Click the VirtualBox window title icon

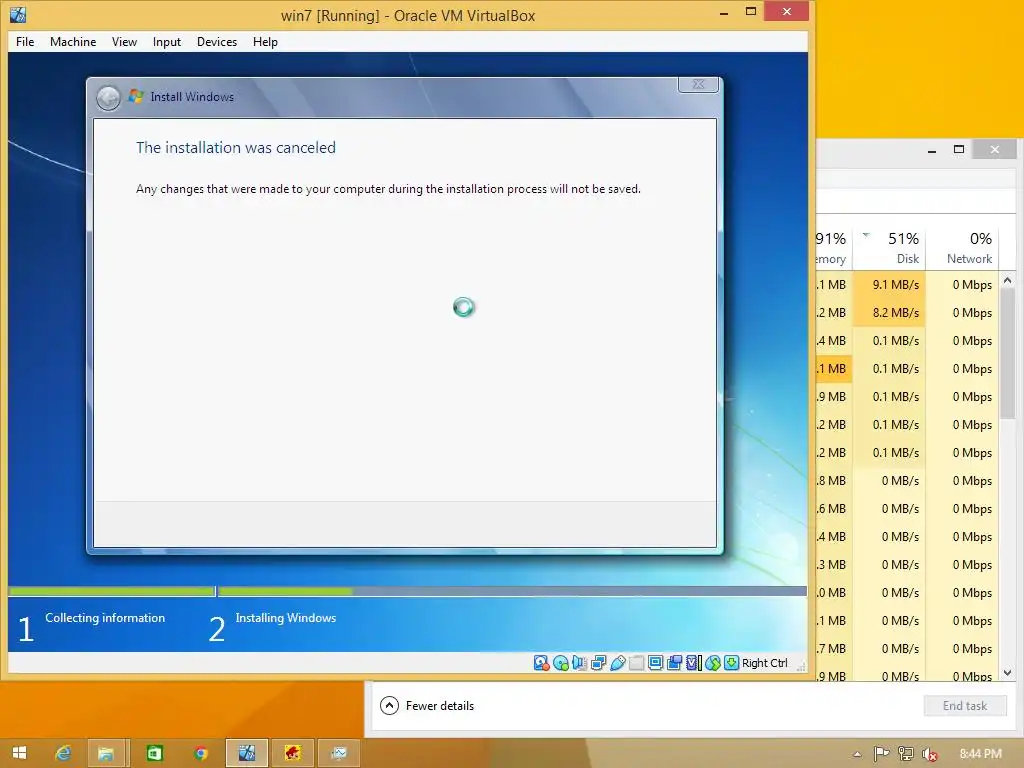18,14
